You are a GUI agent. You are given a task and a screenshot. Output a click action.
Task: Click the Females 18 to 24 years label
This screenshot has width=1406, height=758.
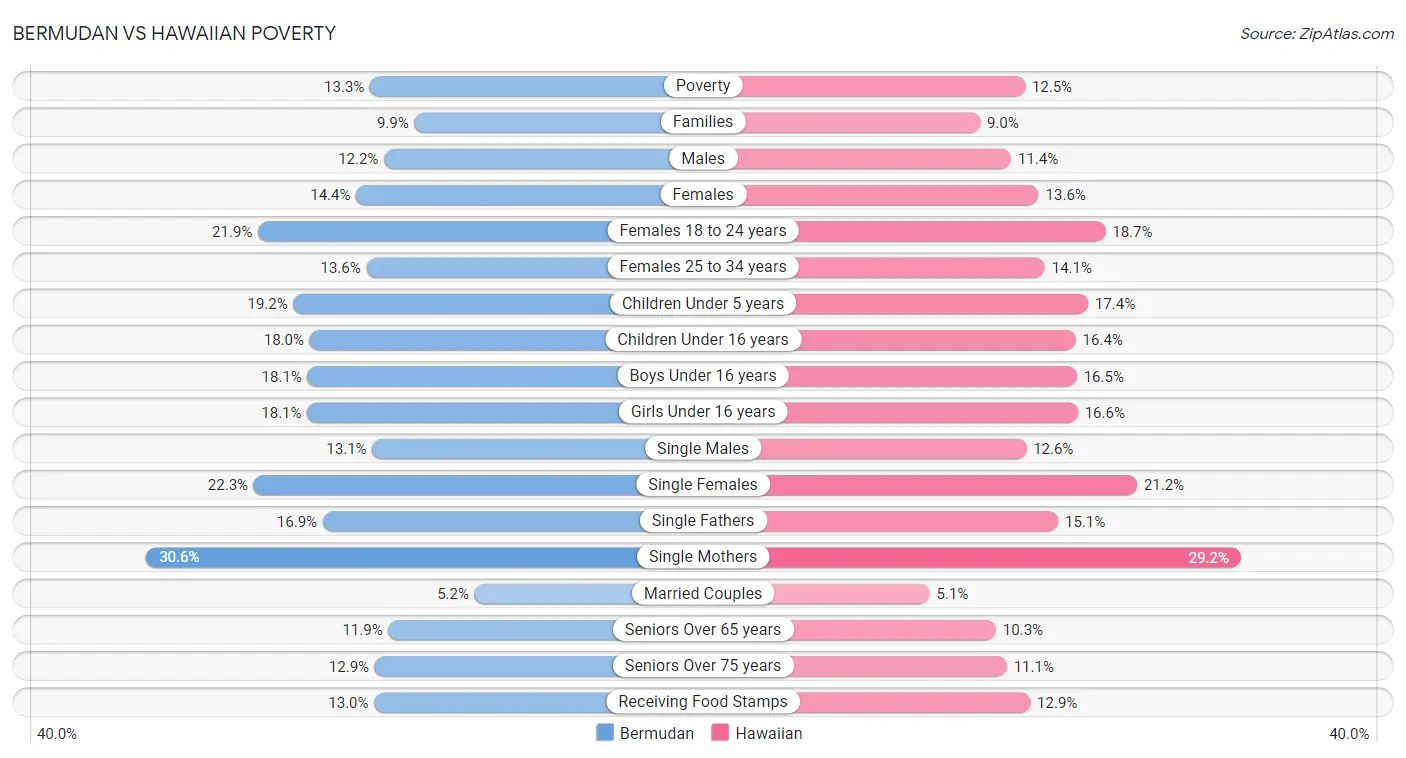click(x=703, y=230)
